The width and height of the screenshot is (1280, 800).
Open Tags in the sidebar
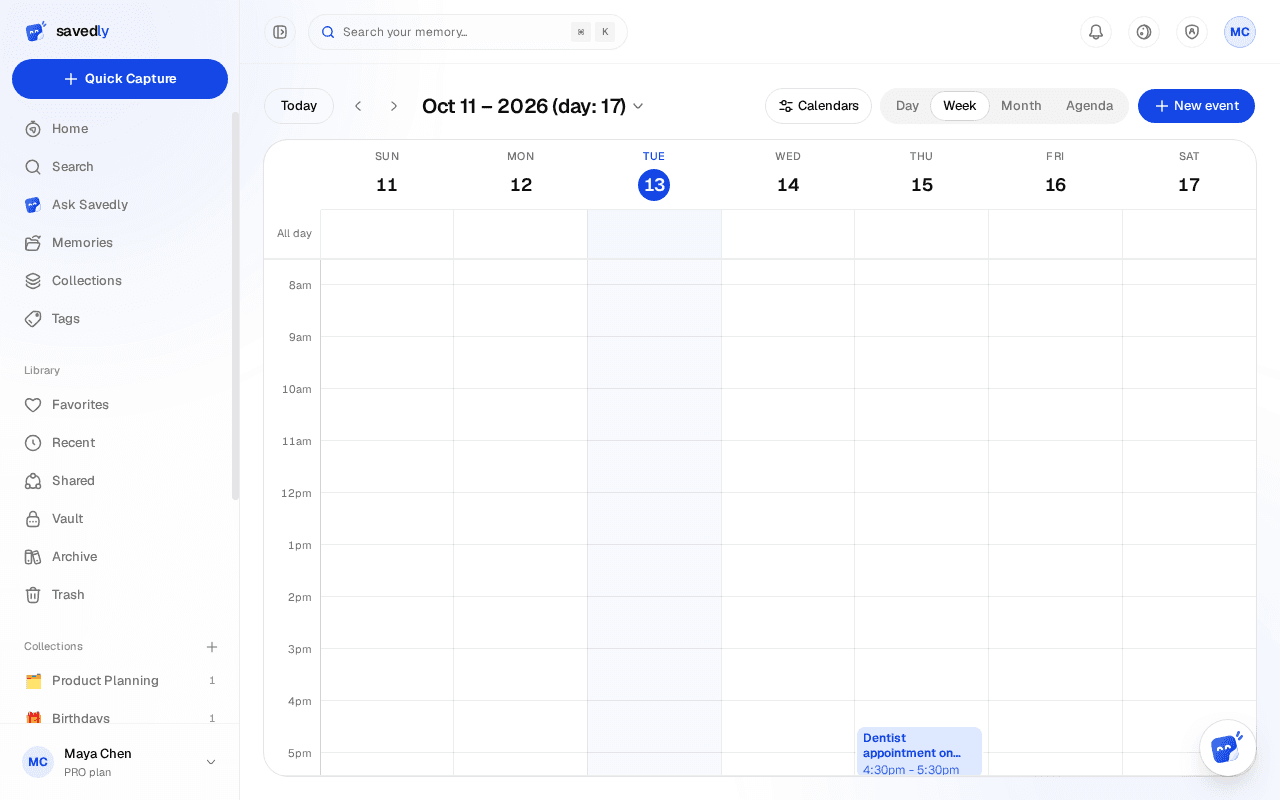[120, 319]
